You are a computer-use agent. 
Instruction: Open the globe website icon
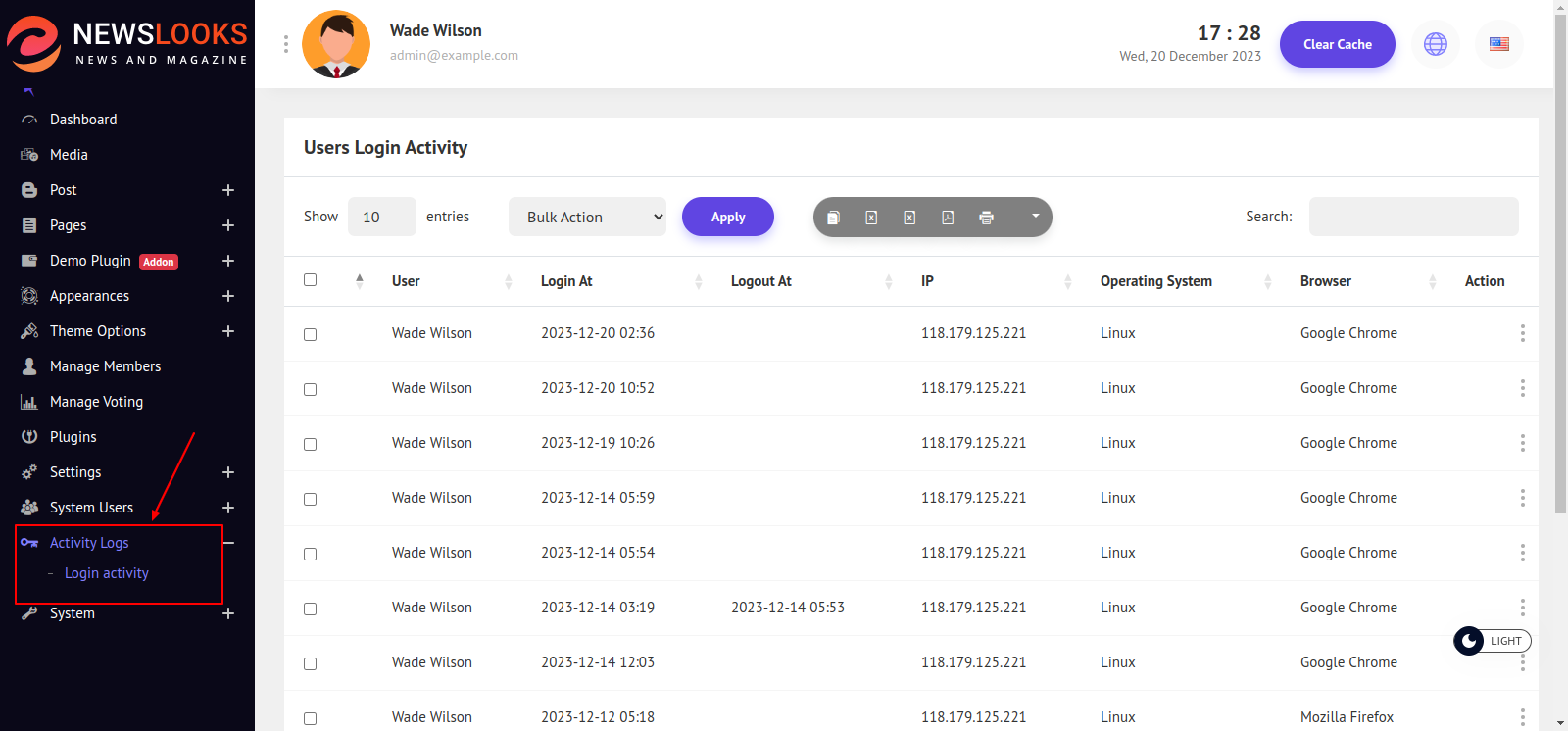(1435, 44)
